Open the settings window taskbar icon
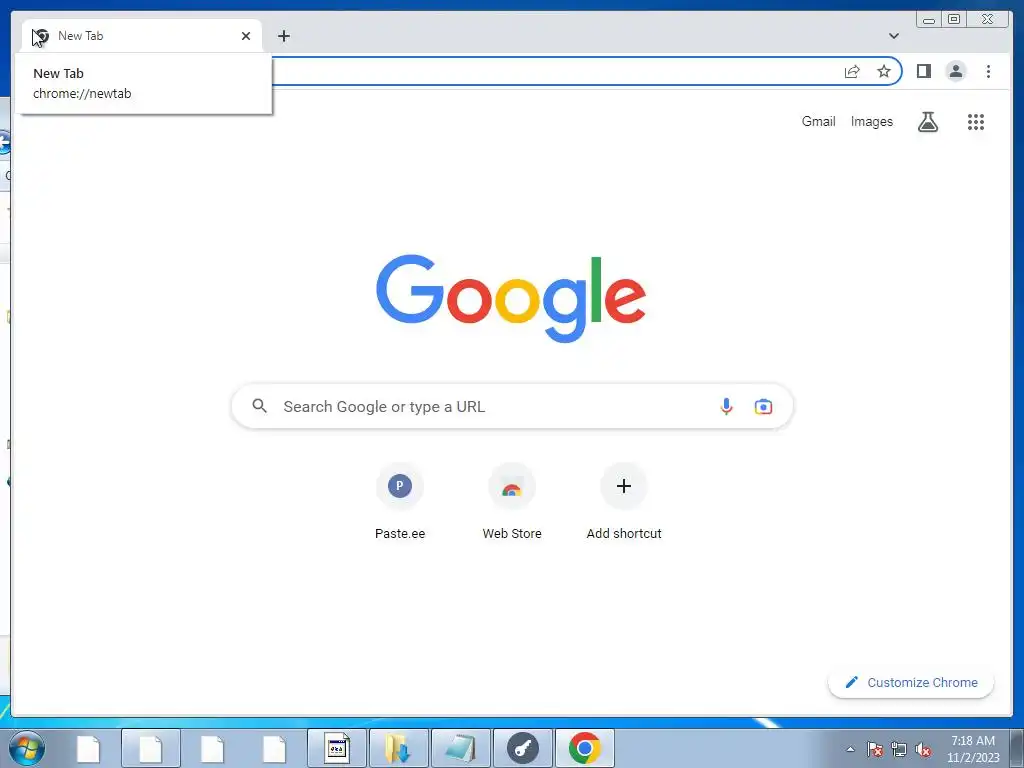Viewport: 1024px width, 768px height. click(x=337, y=748)
